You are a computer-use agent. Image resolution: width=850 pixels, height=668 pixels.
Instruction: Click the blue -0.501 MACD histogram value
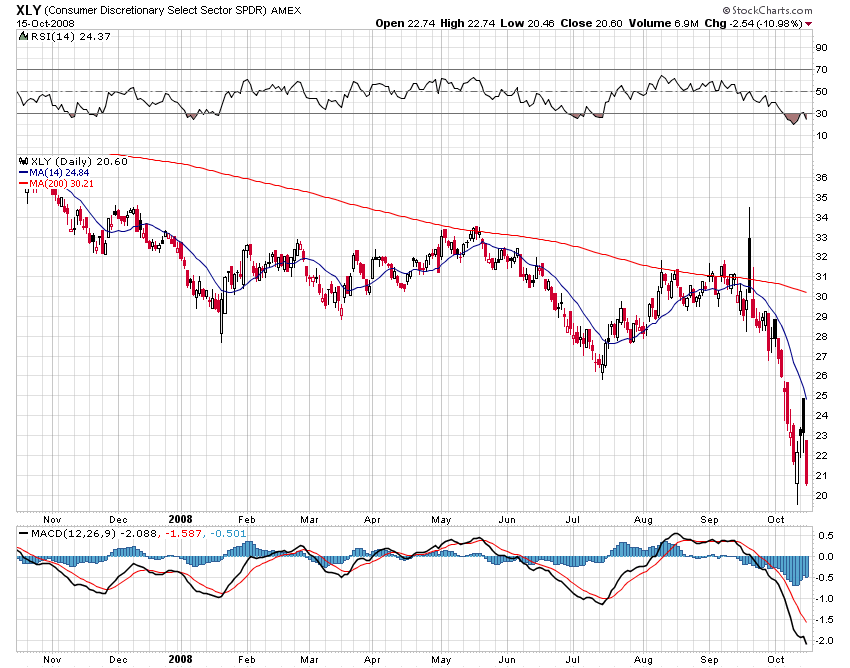point(228,534)
